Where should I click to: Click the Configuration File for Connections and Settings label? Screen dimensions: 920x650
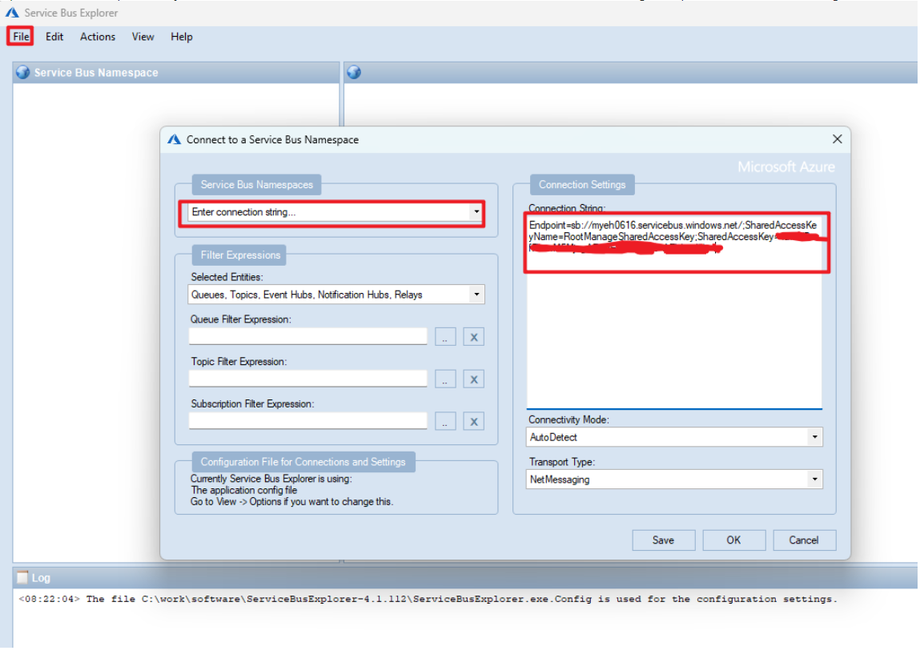pos(303,462)
